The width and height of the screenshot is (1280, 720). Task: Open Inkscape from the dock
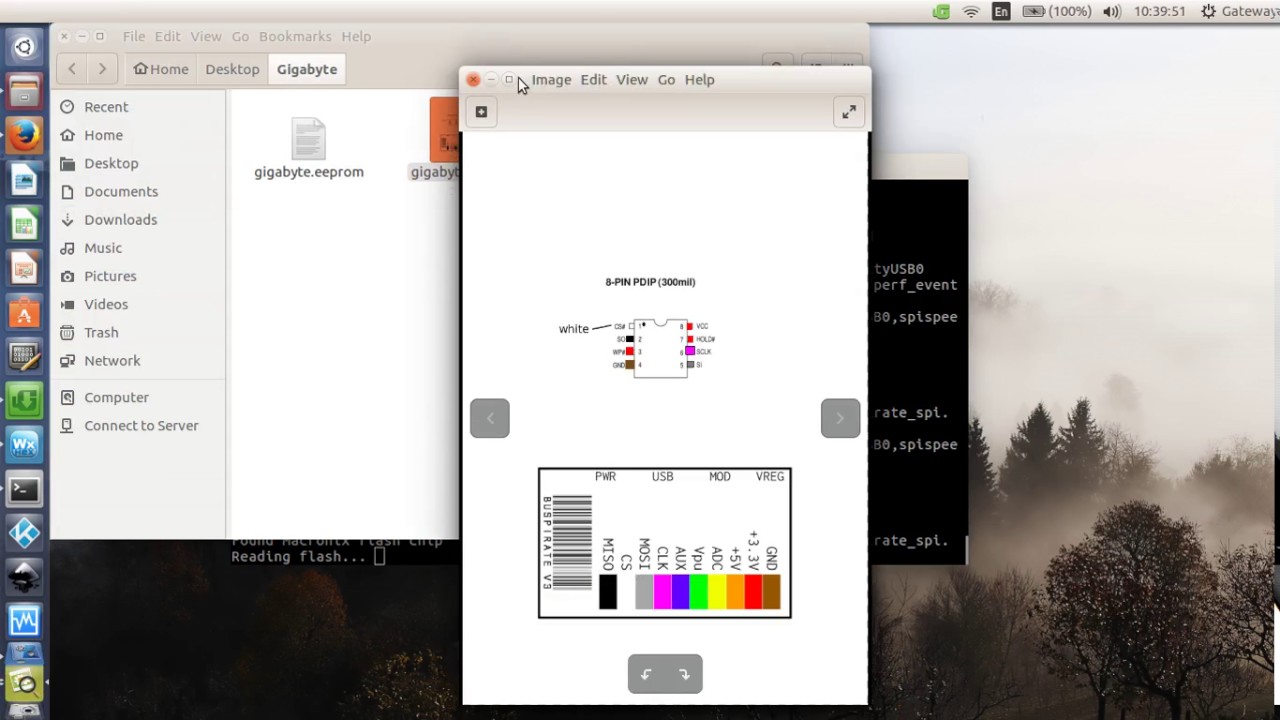tap(24, 577)
